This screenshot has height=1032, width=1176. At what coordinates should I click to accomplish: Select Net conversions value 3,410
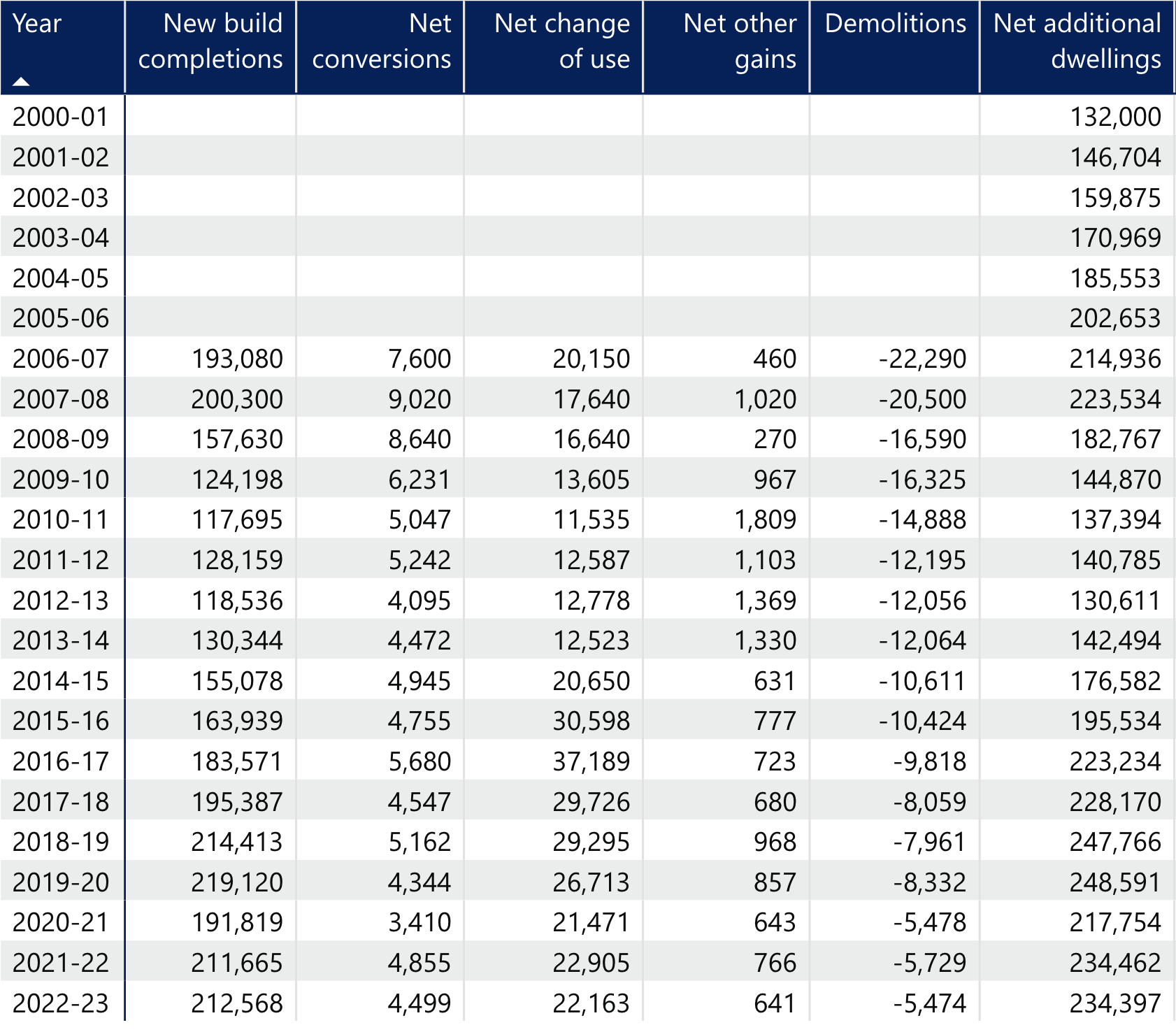tap(420, 922)
